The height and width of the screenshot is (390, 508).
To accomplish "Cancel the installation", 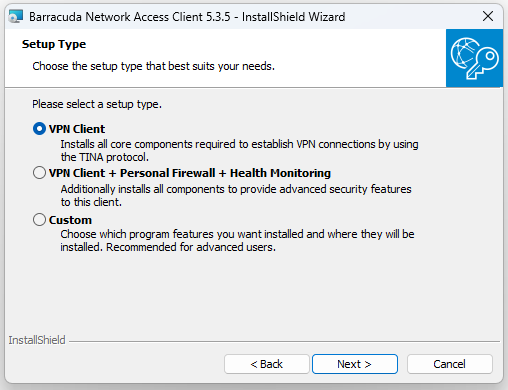I will pyautogui.click(x=450, y=364).
